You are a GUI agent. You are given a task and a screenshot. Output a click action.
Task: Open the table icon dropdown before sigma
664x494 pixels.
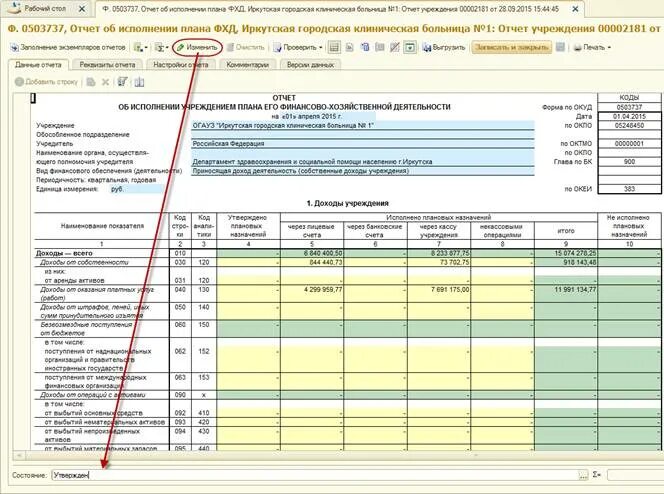(141, 47)
